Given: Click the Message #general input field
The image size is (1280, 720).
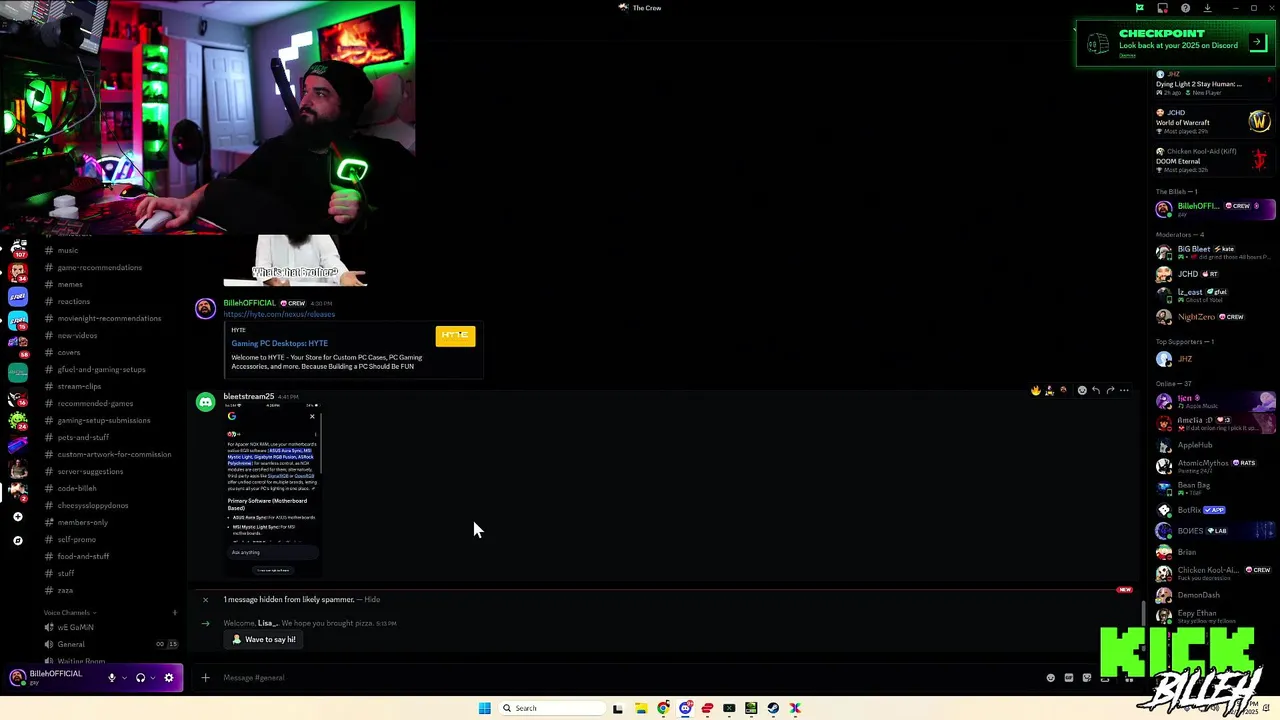Looking at the screenshot, I should pyautogui.click(x=620, y=677).
